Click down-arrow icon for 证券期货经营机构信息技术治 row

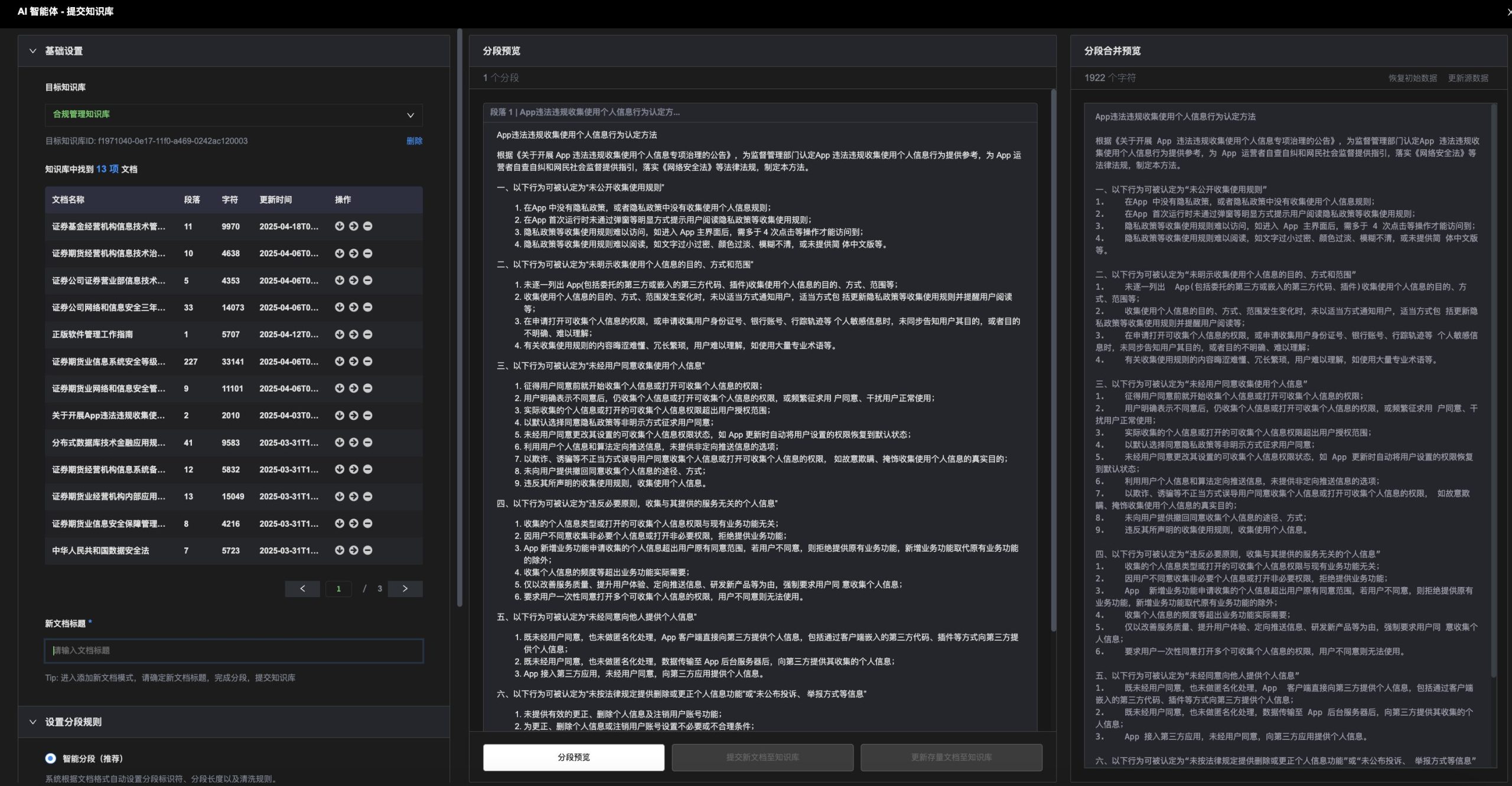tap(340, 253)
